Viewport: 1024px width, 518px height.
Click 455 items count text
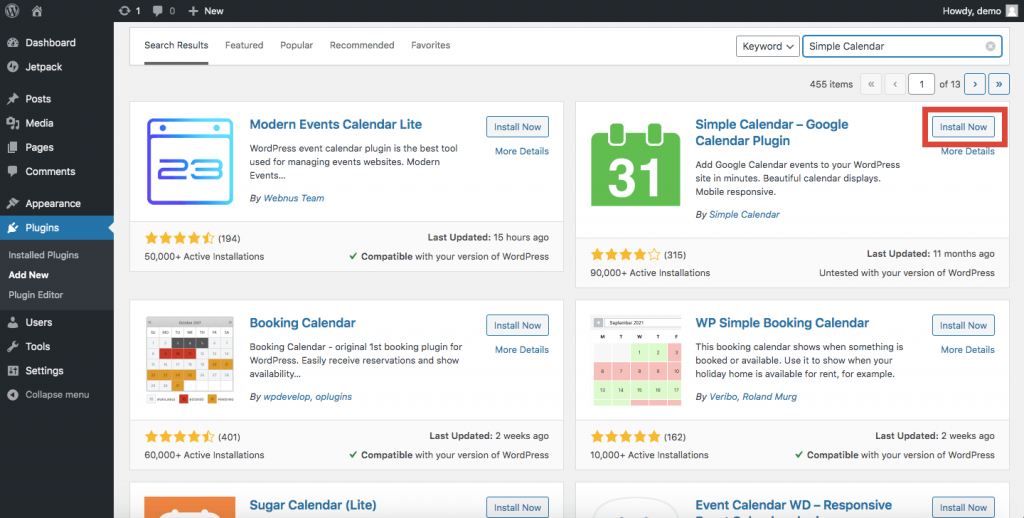pyautogui.click(x=831, y=84)
